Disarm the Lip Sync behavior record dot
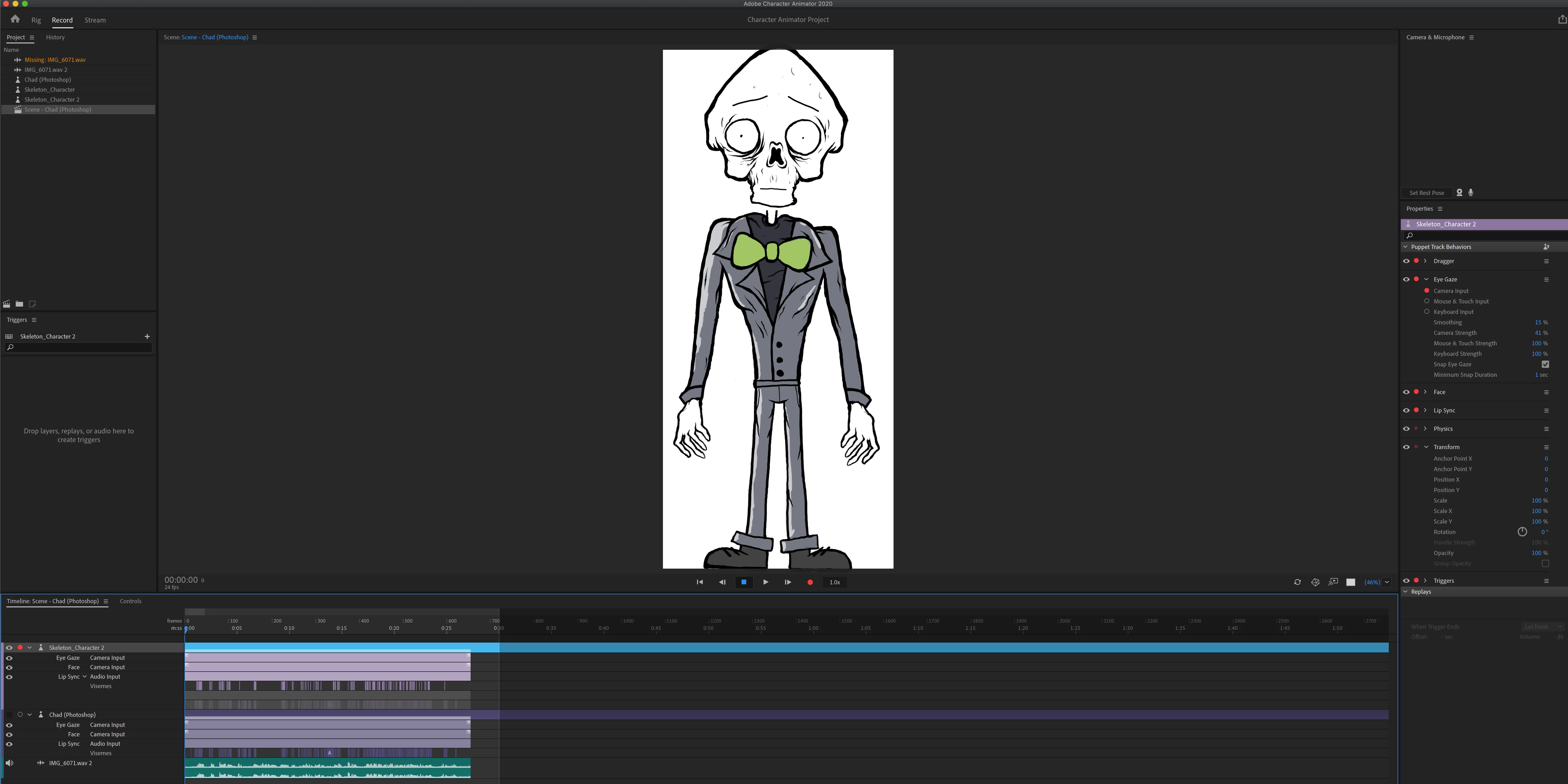The image size is (1568, 784). pyautogui.click(x=1417, y=410)
